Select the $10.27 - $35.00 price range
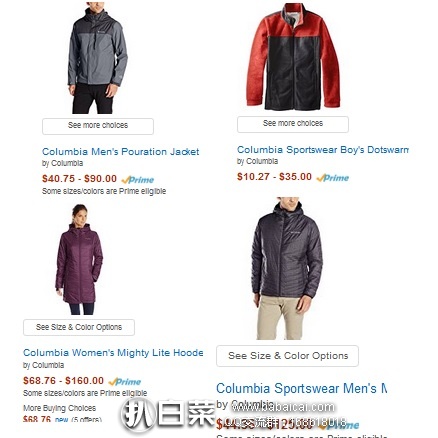Screen dimensions: 438x438 274,177
